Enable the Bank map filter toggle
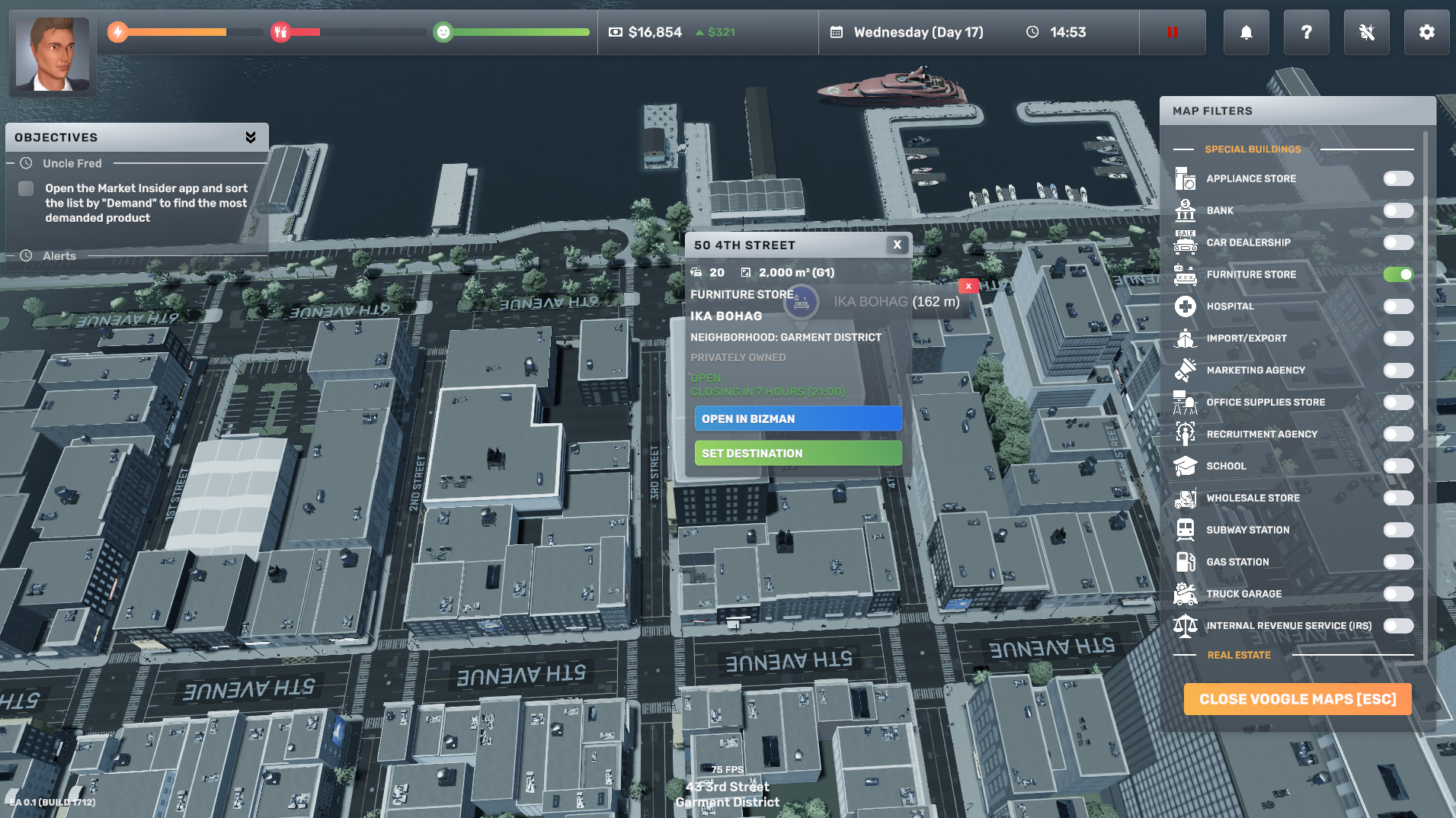Viewport: 1456px width, 818px height. pos(1398,210)
